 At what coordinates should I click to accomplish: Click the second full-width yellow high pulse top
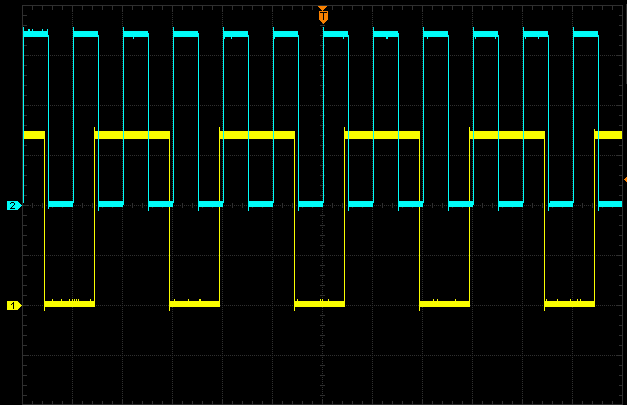click(257, 134)
